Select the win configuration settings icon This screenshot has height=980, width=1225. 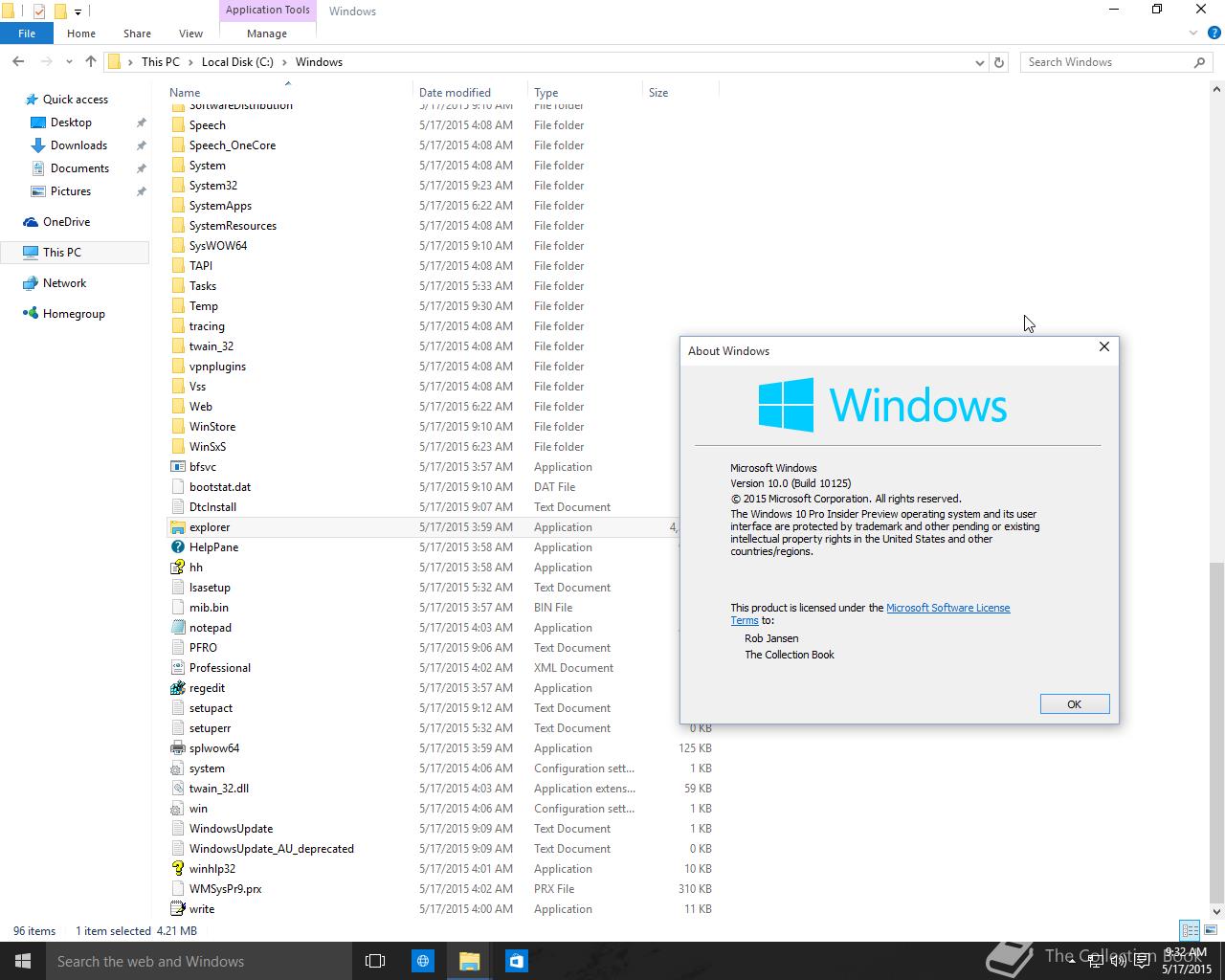(177, 809)
